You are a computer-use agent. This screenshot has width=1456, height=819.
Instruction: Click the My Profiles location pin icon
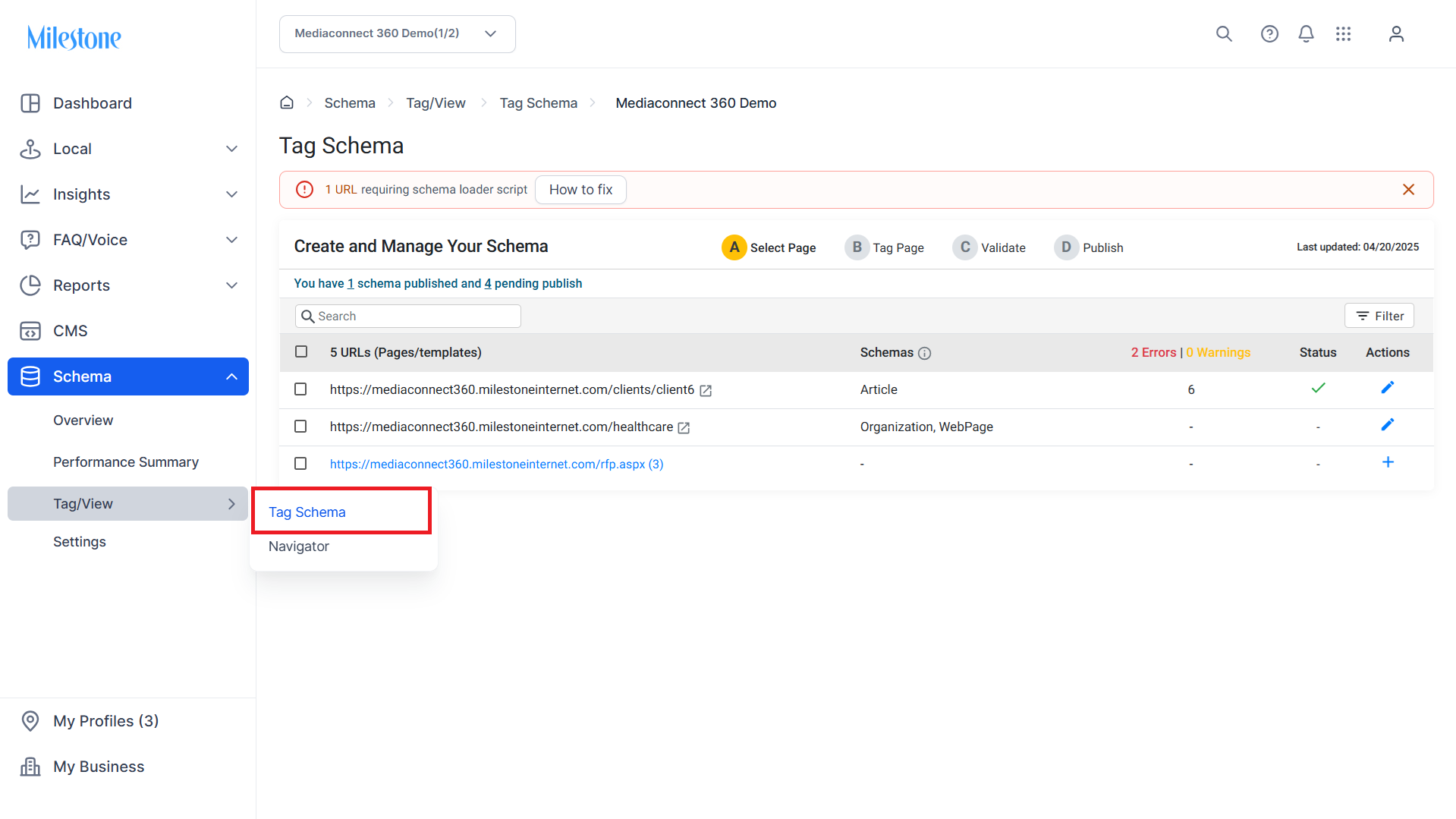30,721
